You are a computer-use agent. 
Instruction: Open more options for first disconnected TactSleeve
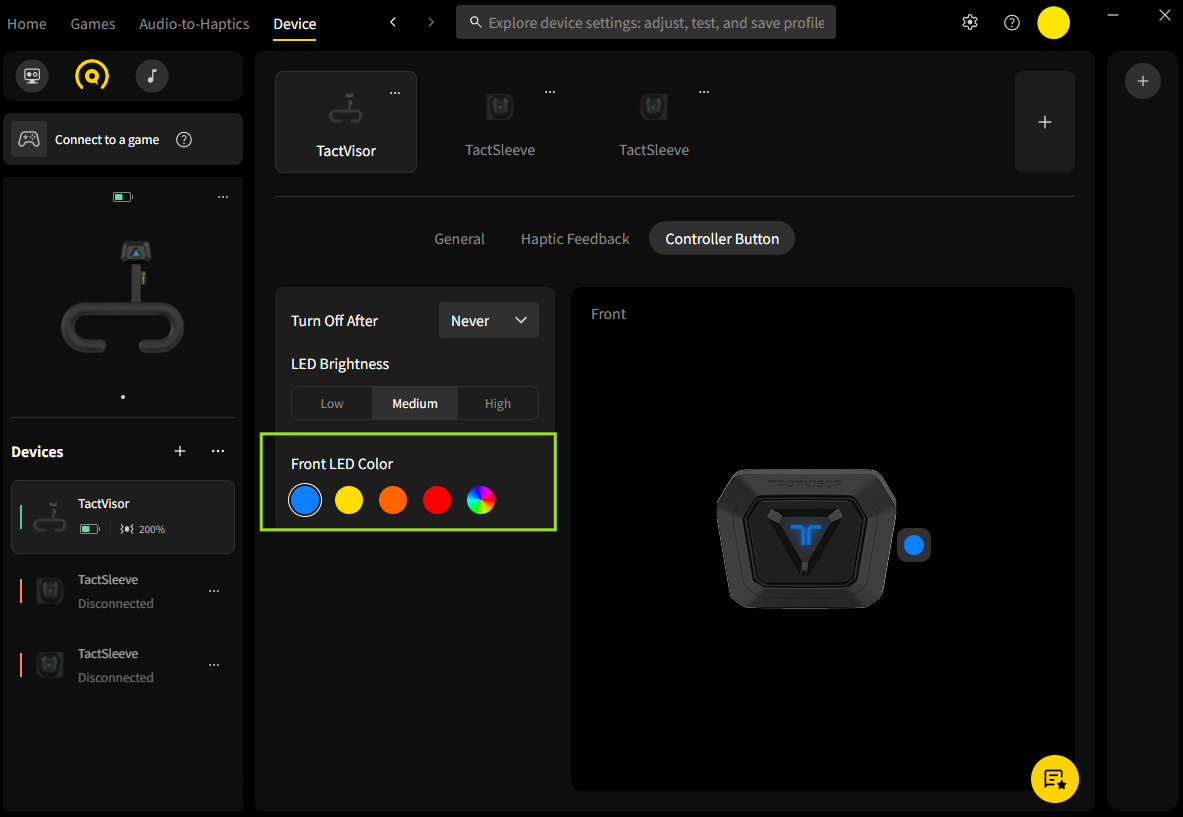[x=214, y=591]
